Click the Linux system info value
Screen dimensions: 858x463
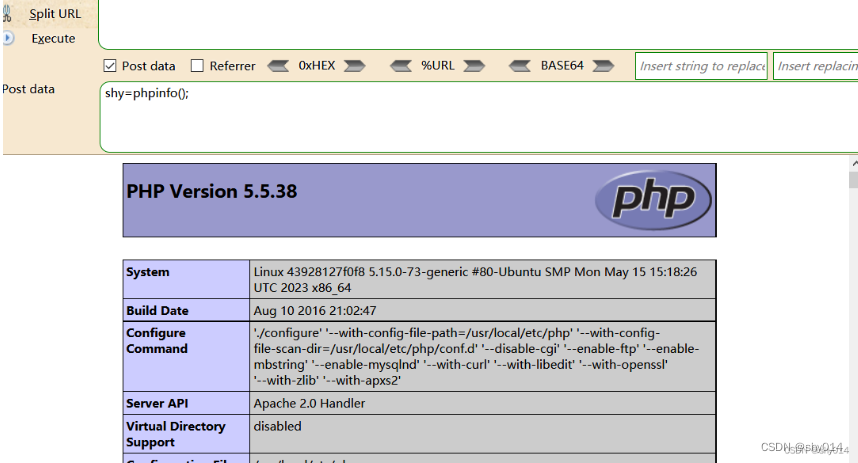tap(475, 280)
